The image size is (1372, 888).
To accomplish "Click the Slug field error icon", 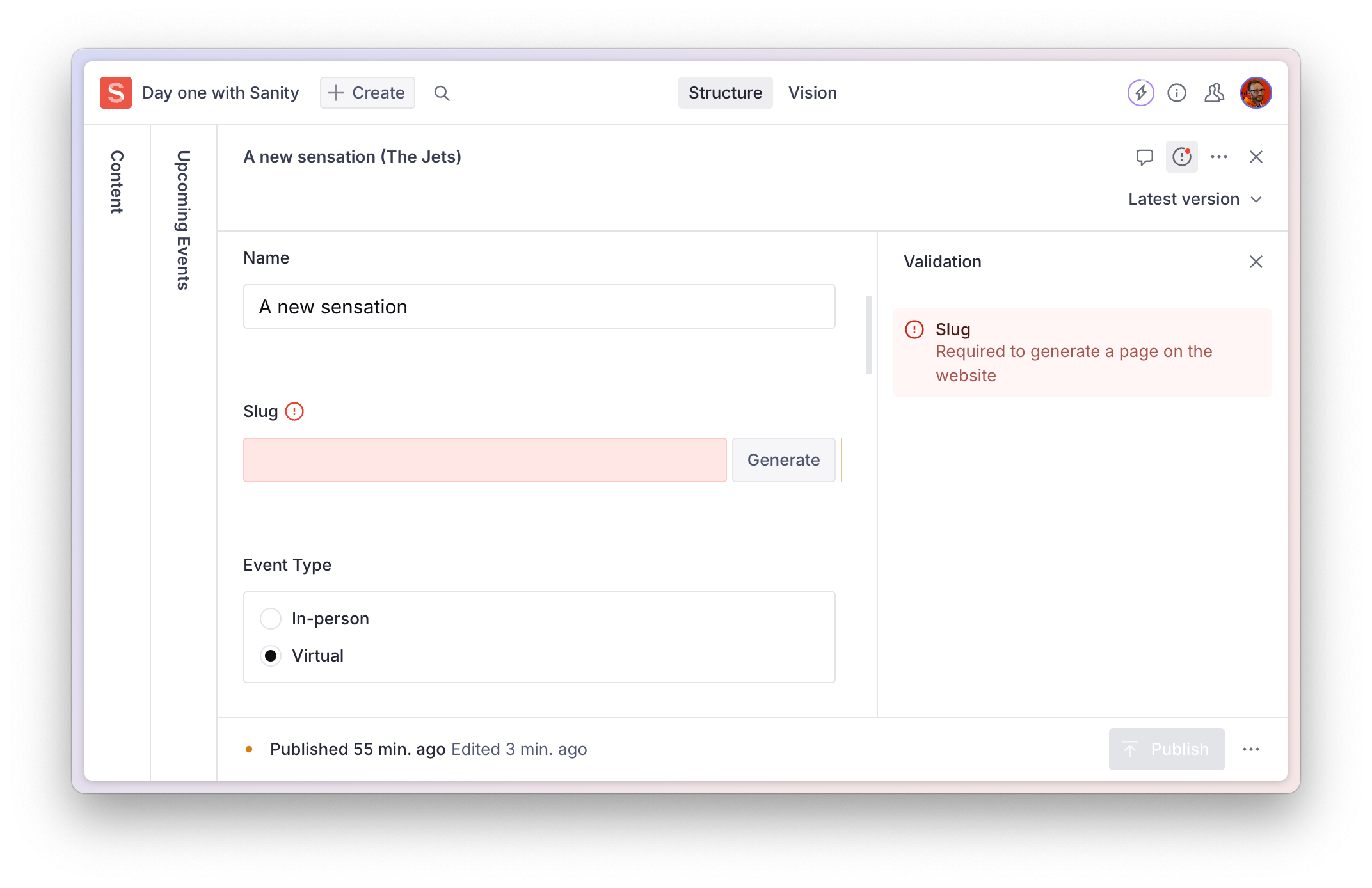I will click(294, 411).
